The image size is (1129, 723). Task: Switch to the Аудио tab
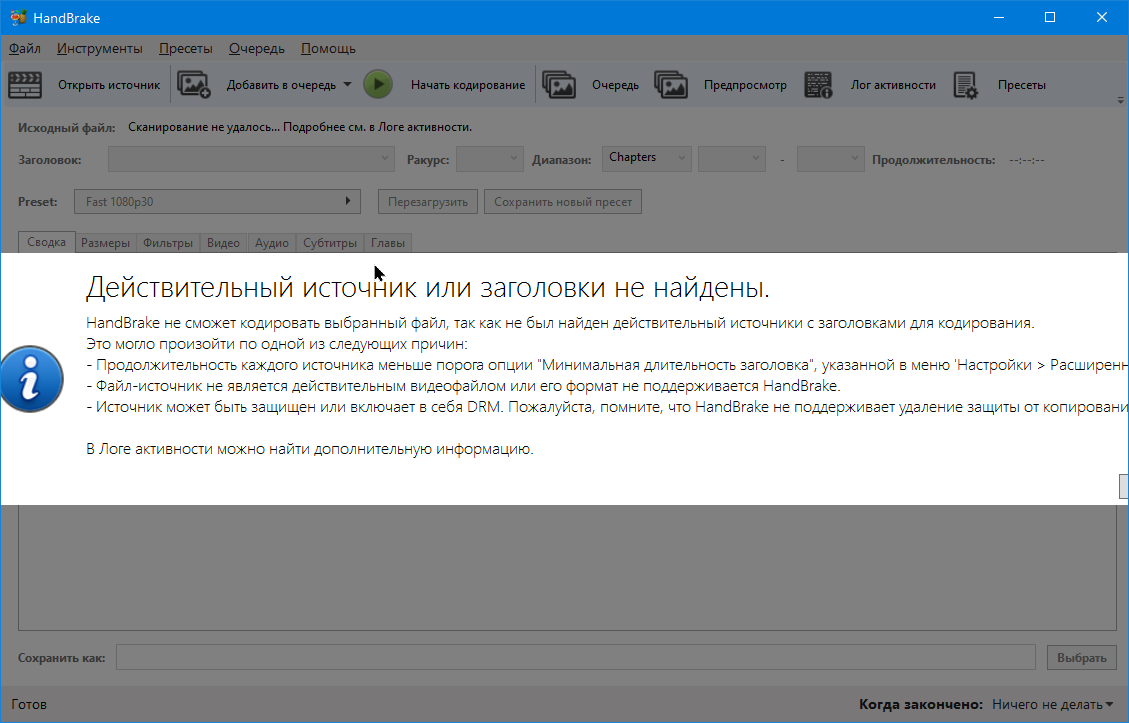coord(271,243)
